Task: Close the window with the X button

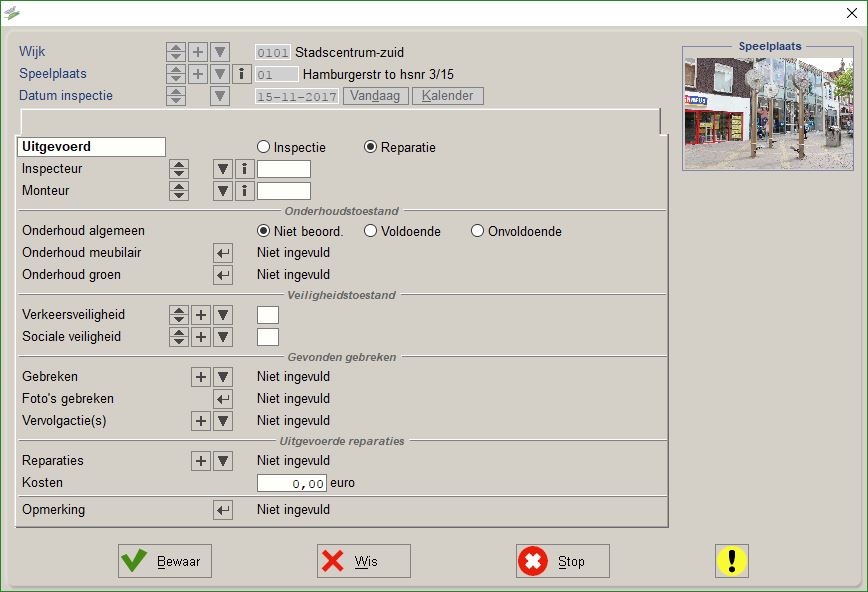Action: click(852, 13)
